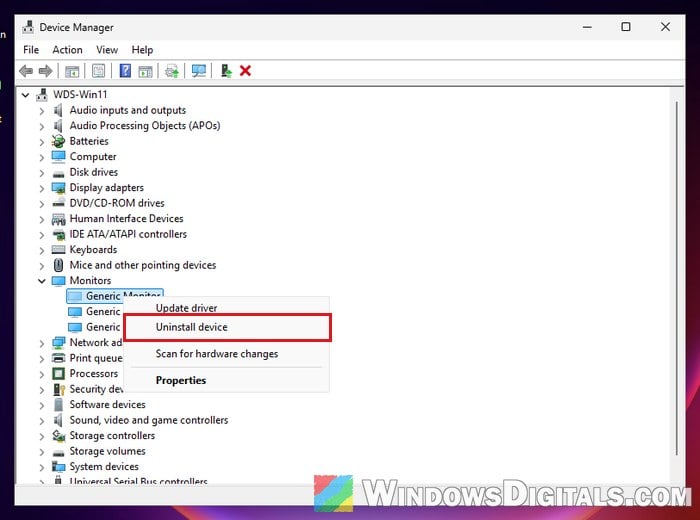Click the Disk drives category icon
Screen dimensions: 700x520
tap(58, 173)
